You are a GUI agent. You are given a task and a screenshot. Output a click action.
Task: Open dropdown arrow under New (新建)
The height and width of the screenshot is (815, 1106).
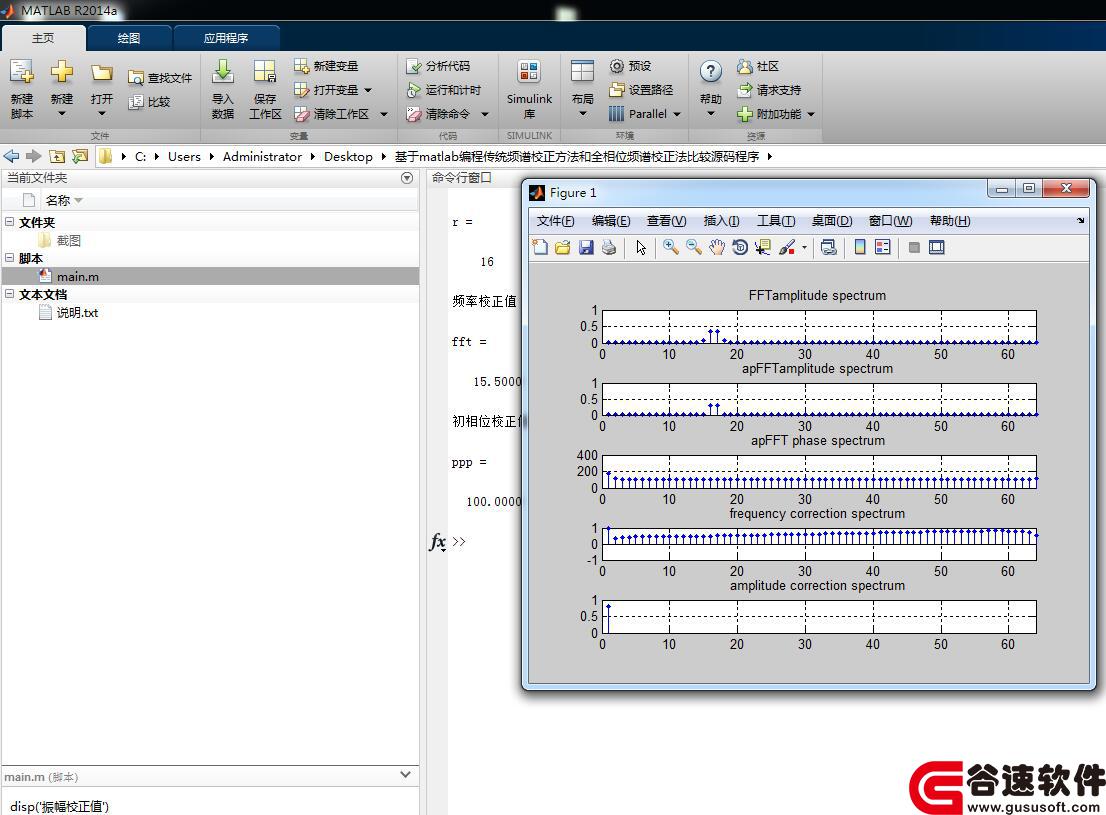point(61,114)
